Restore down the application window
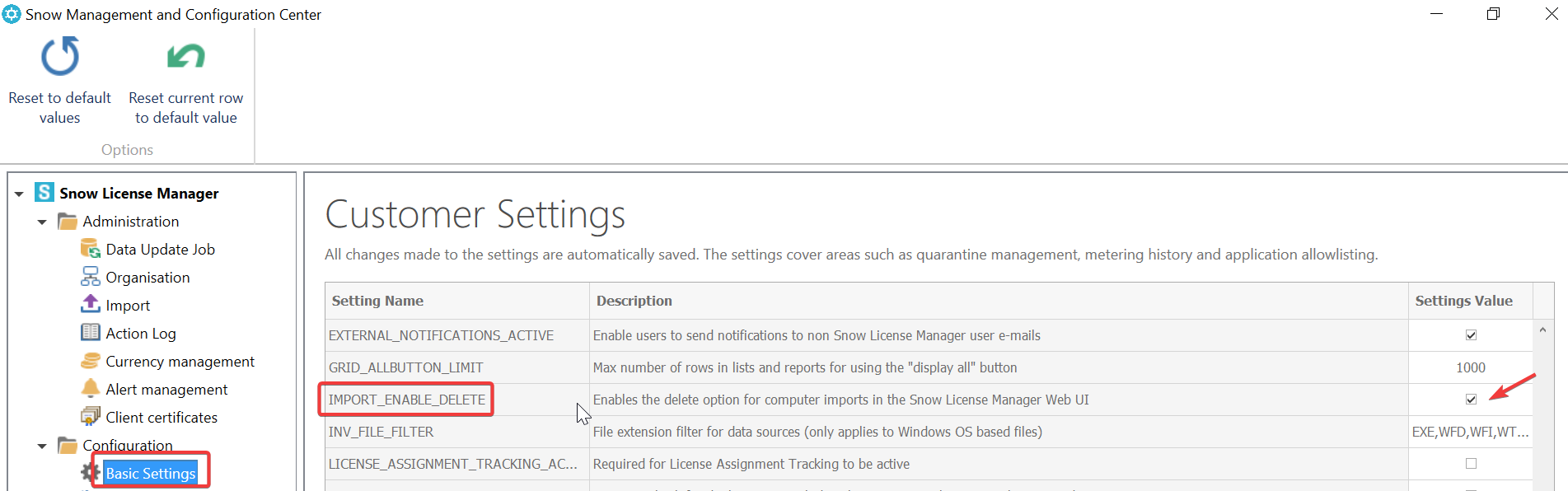Image resolution: width=1568 pixels, height=491 pixels. pos(1493,14)
